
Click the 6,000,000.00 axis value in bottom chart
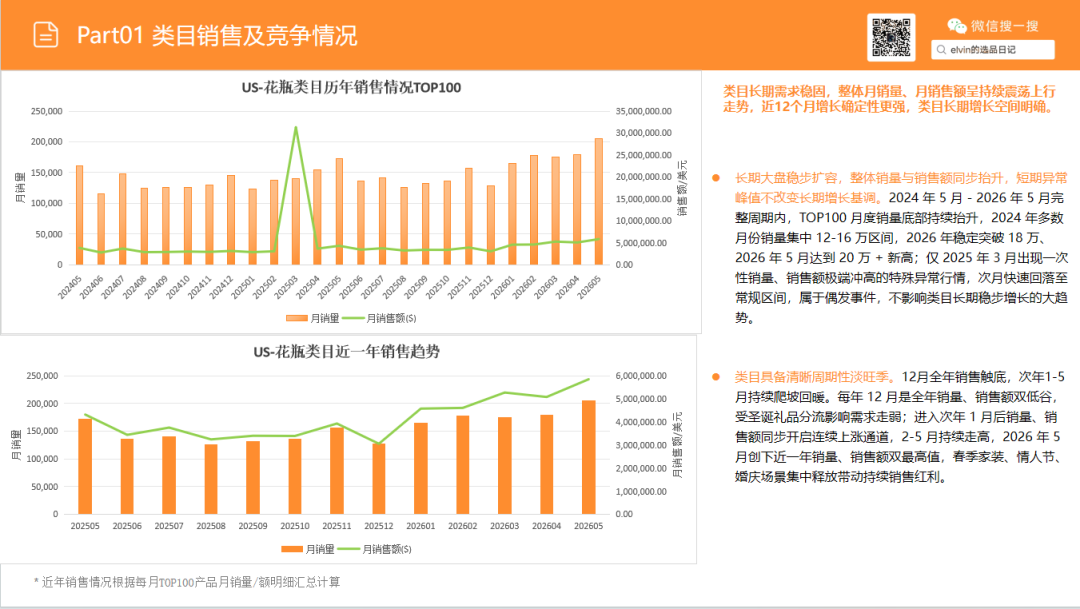pos(641,375)
